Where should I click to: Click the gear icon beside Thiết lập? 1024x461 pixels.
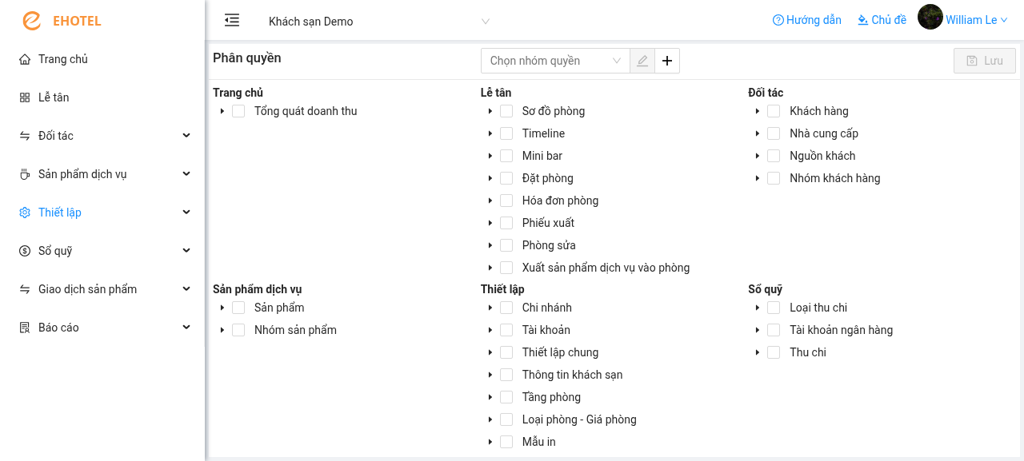click(x=25, y=213)
